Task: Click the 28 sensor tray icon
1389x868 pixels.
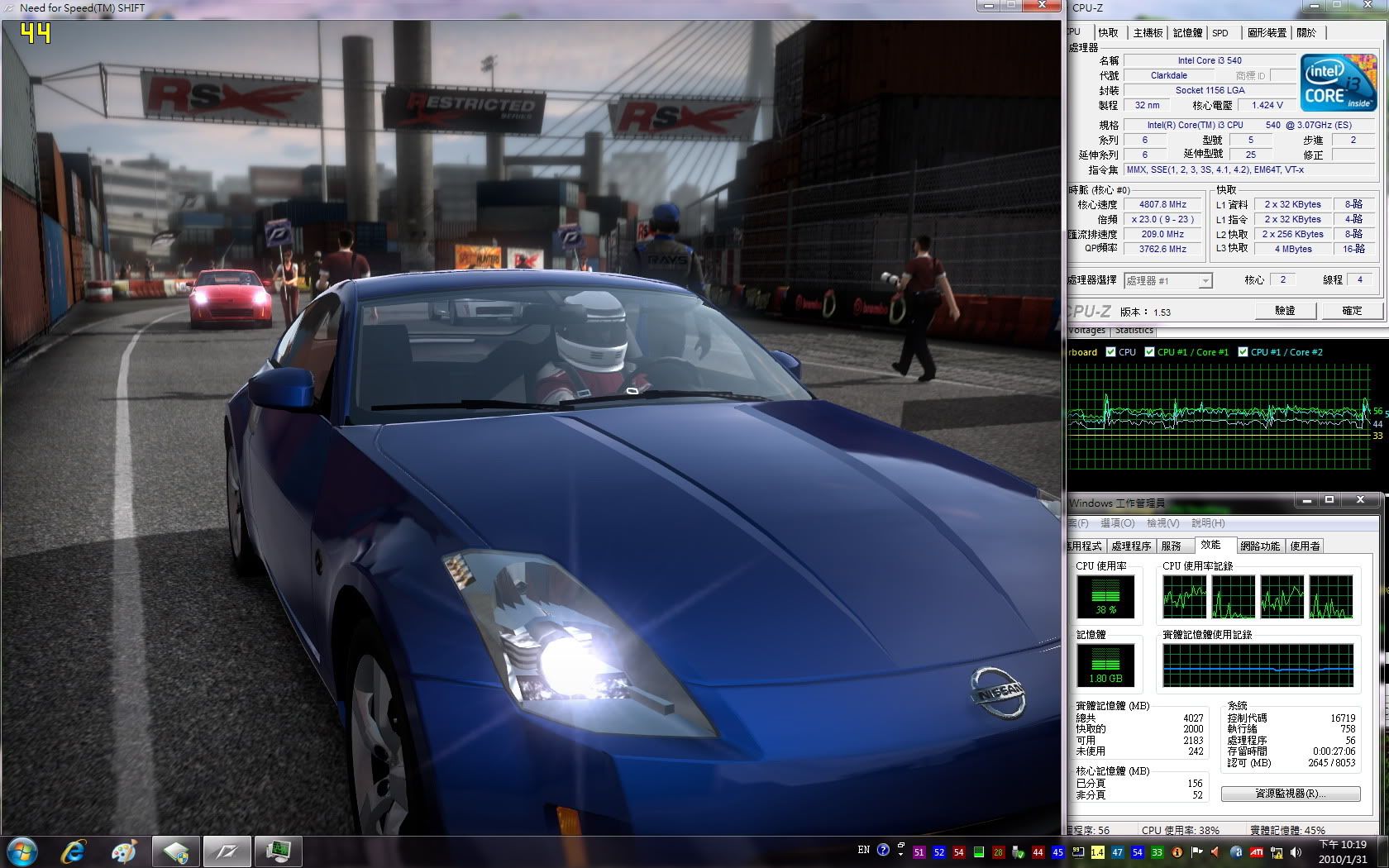Action: click(x=998, y=852)
